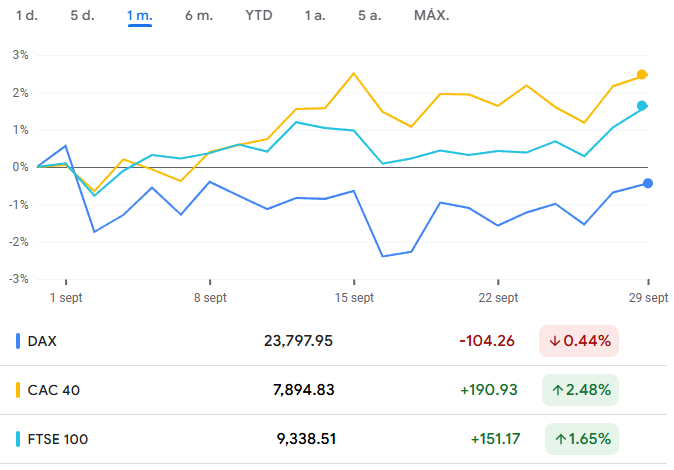Select the 1 m. range tab
674x470 pixels.
140,16
